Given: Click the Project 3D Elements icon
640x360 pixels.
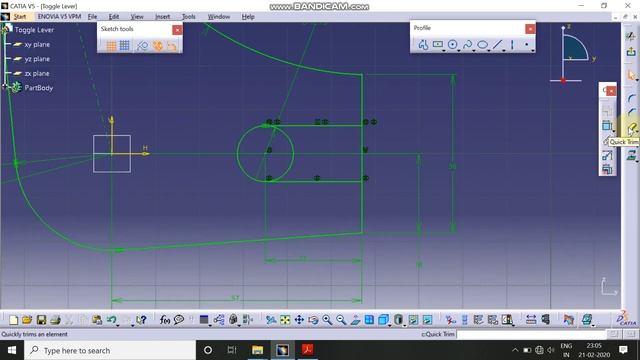Looking at the screenshot, I should coord(631,155).
